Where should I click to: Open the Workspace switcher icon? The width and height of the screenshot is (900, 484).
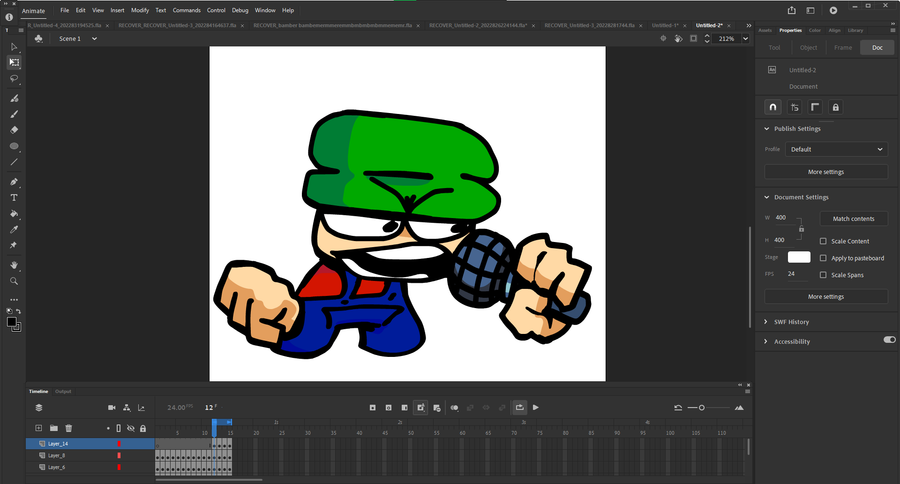point(810,10)
